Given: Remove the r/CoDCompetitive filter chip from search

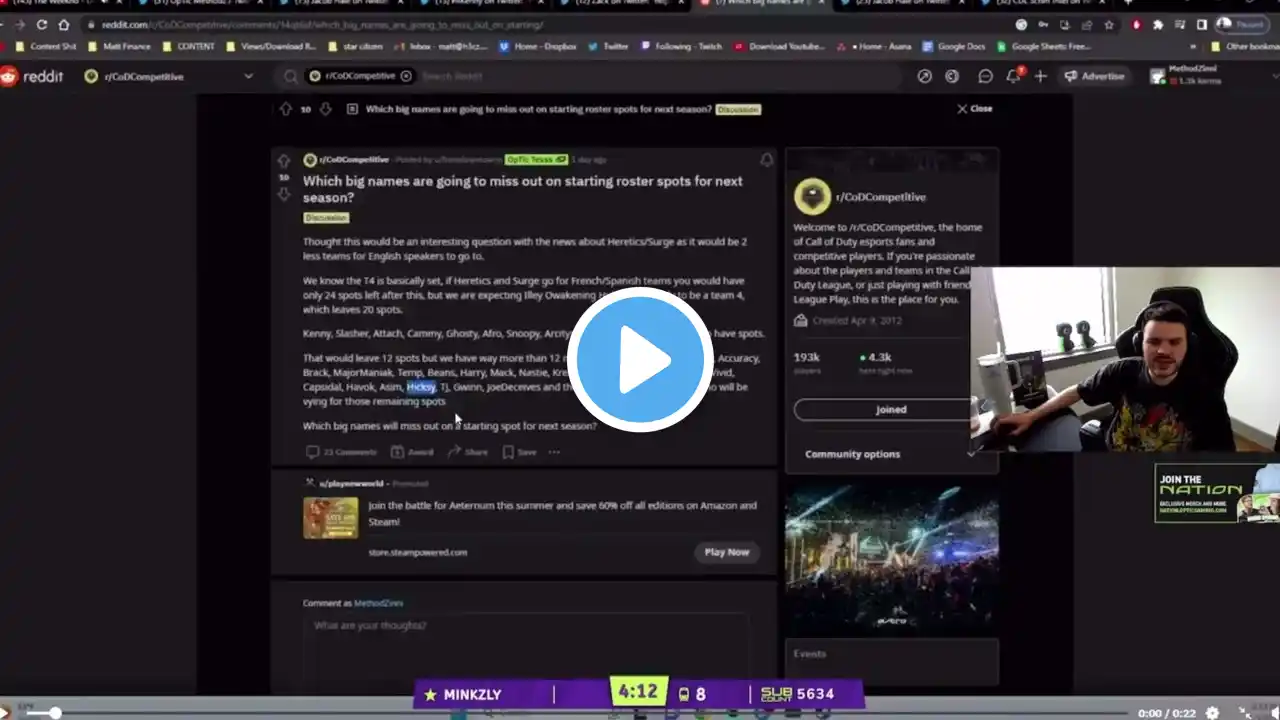Looking at the screenshot, I should (x=406, y=76).
